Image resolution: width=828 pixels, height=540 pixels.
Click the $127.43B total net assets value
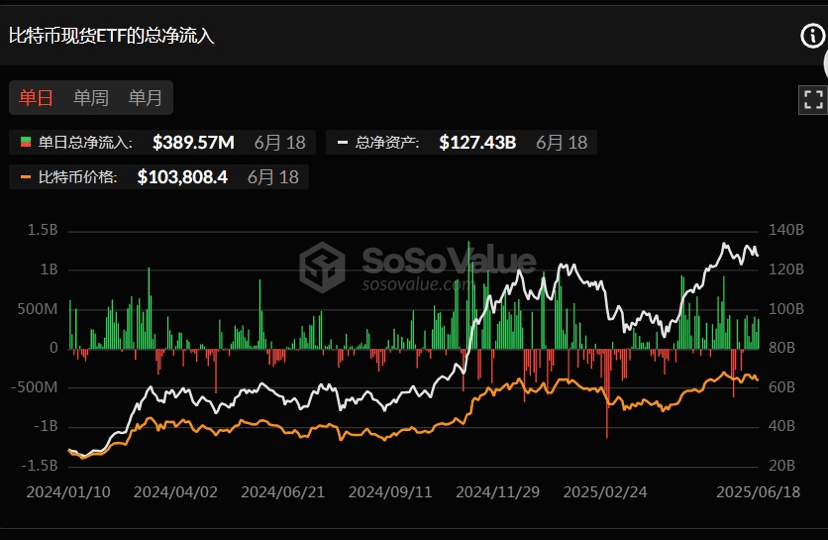click(x=477, y=143)
